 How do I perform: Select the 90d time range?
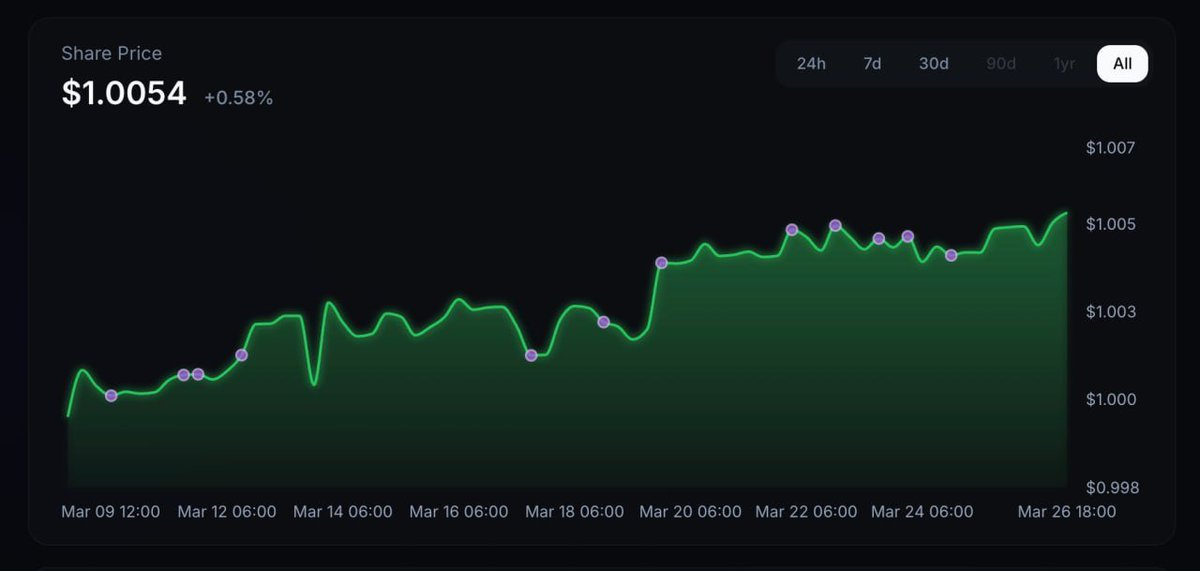pyautogui.click(x=1001, y=64)
